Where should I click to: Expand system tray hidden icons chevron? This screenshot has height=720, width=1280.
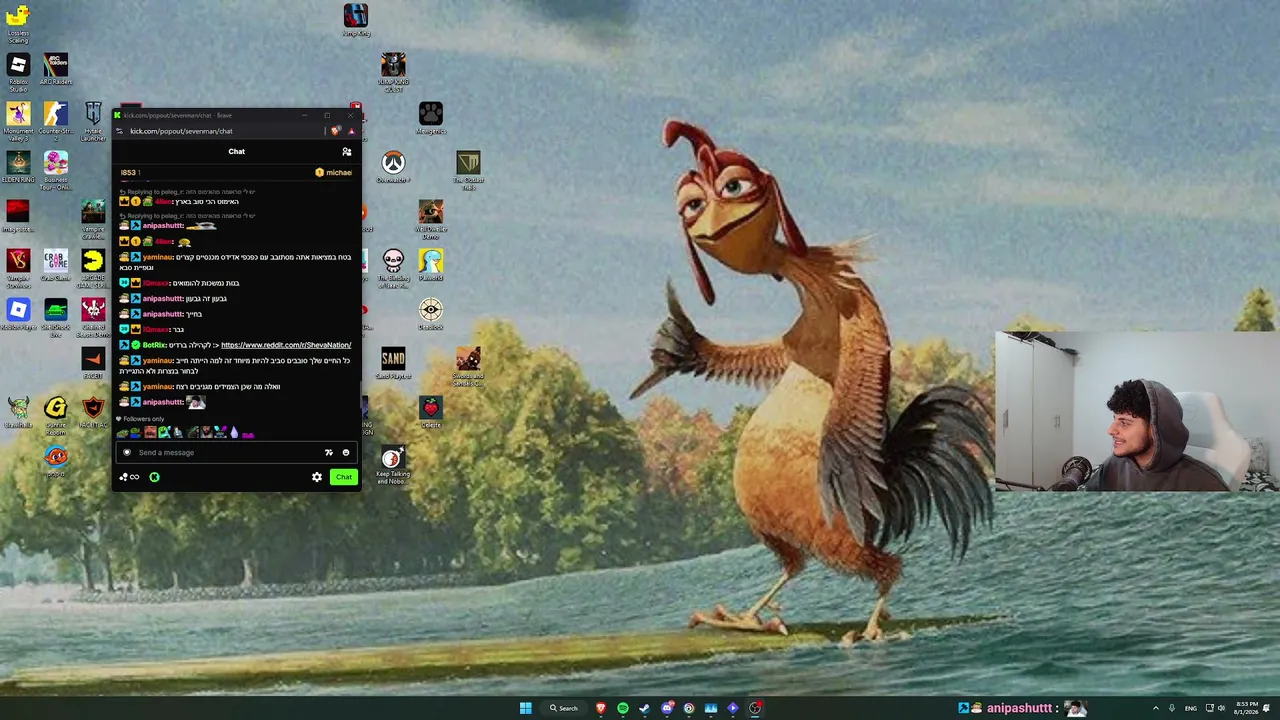1156,708
